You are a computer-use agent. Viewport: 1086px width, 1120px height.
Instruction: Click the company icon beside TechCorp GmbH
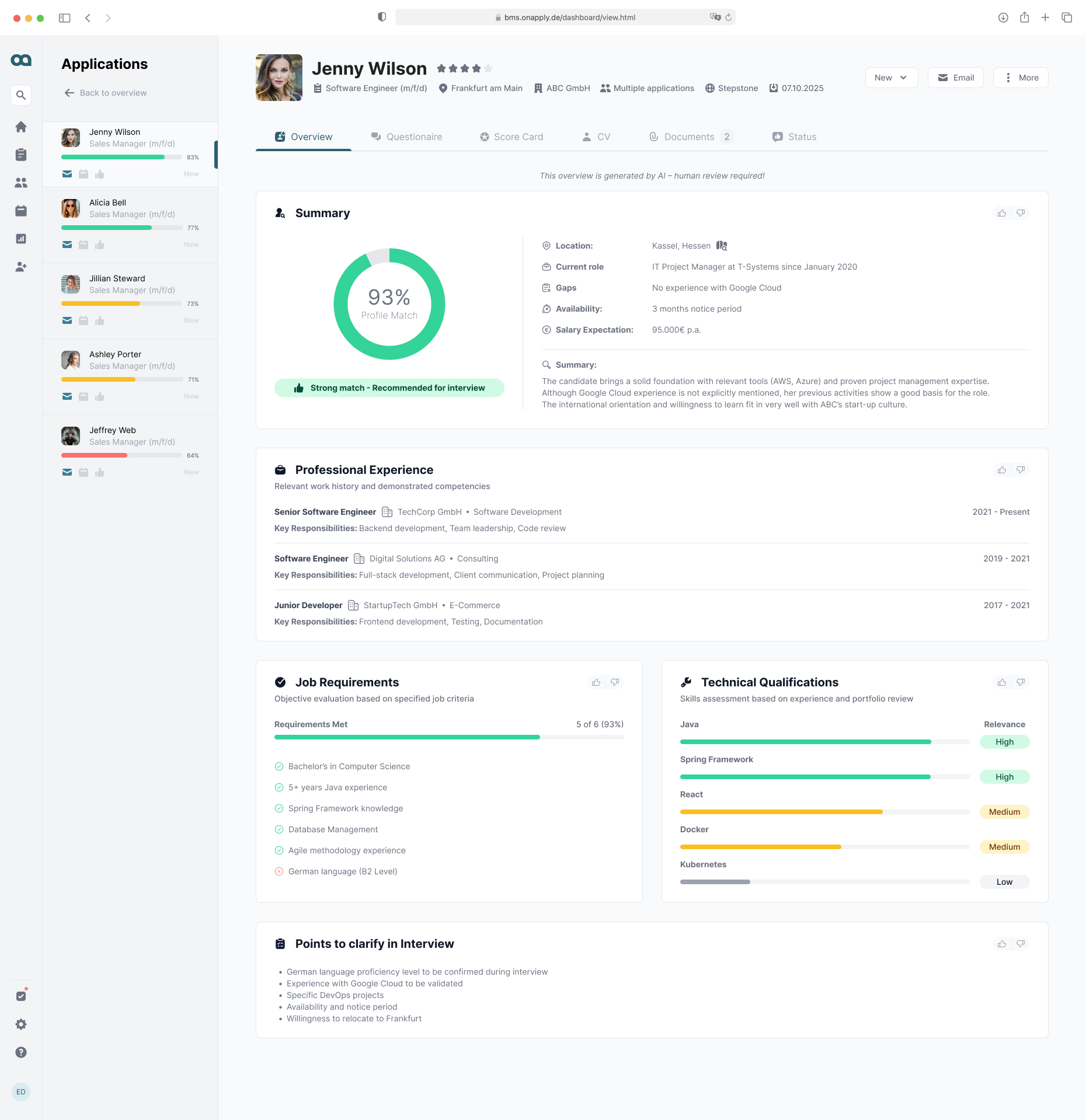pyautogui.click(x=387, y=512)
